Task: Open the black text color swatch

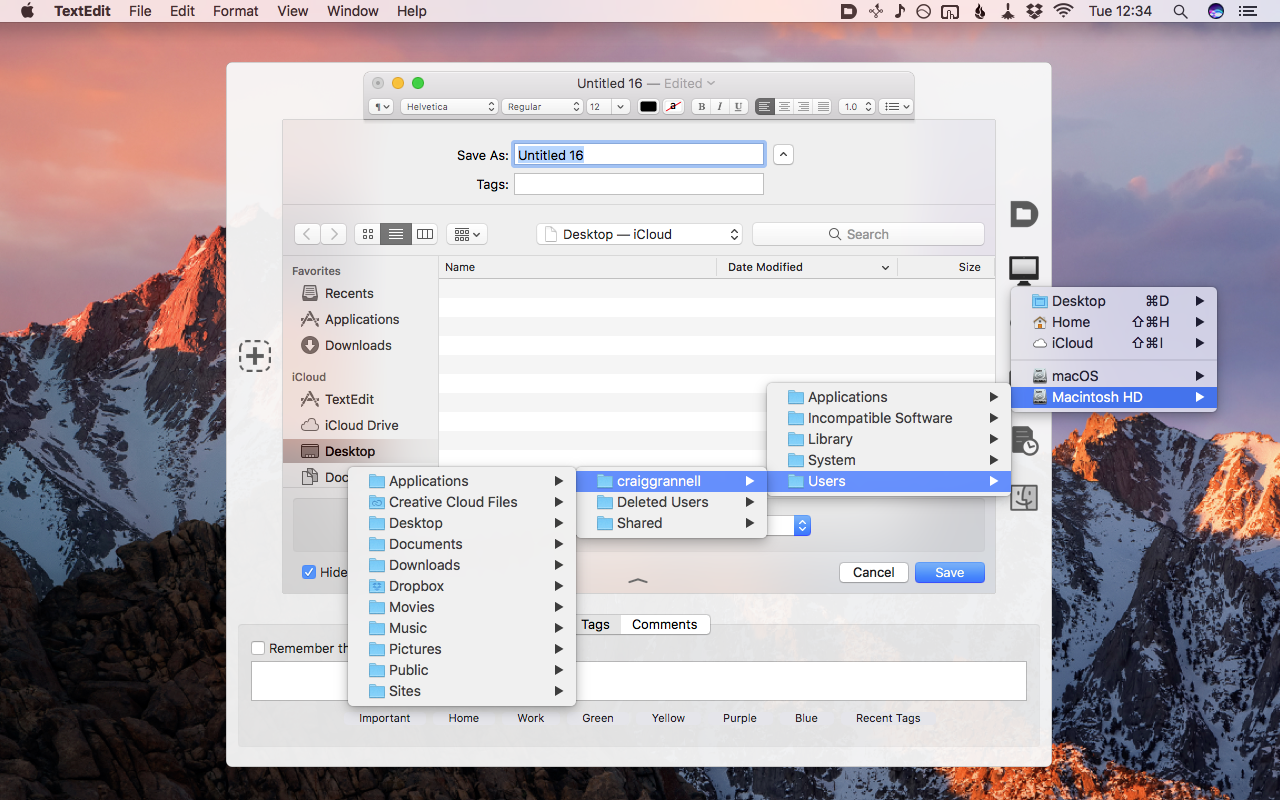Action: (x=648, y=107)
